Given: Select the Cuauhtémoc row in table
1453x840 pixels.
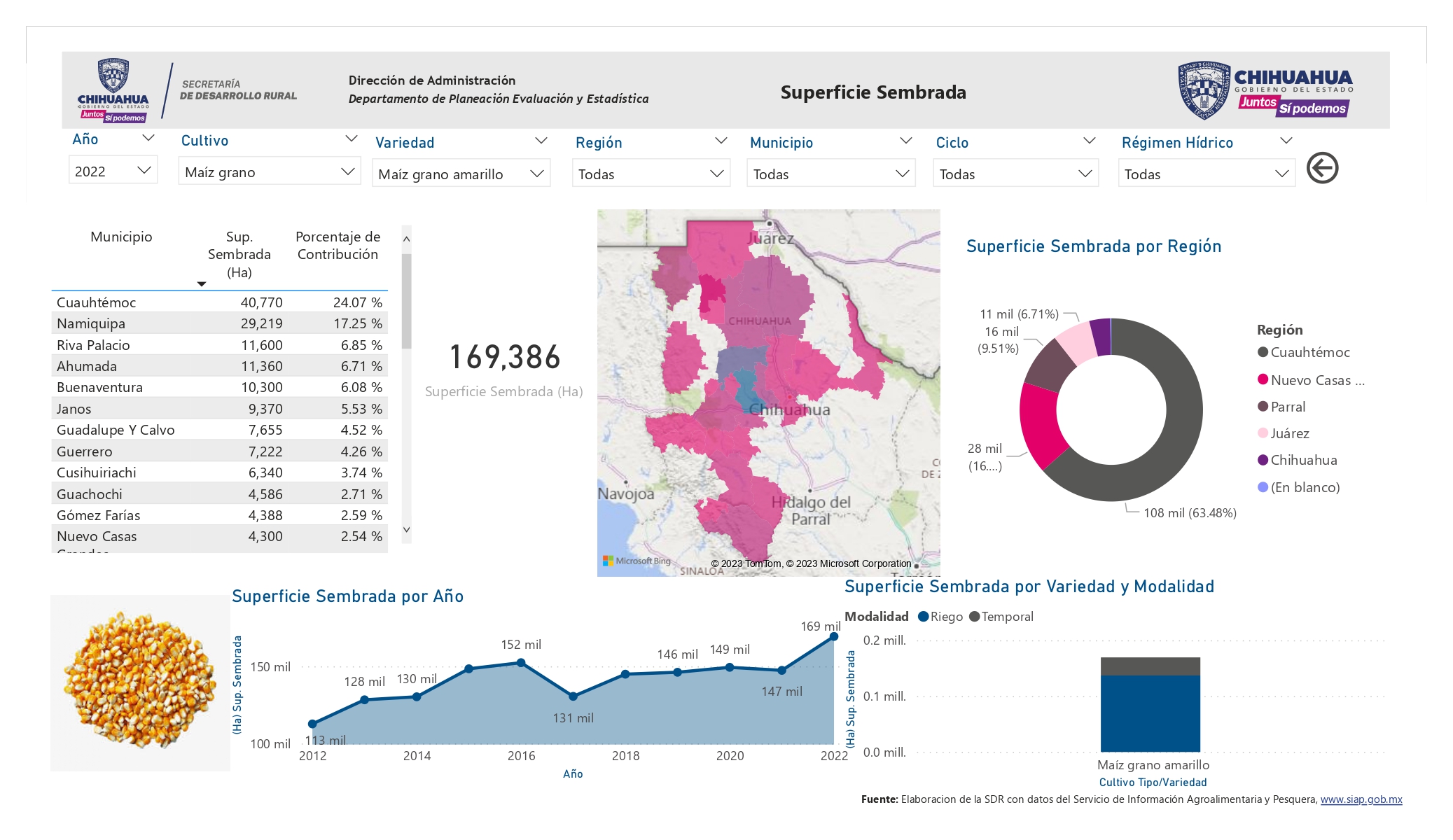Looking at the screenshot, I should 219,302.
